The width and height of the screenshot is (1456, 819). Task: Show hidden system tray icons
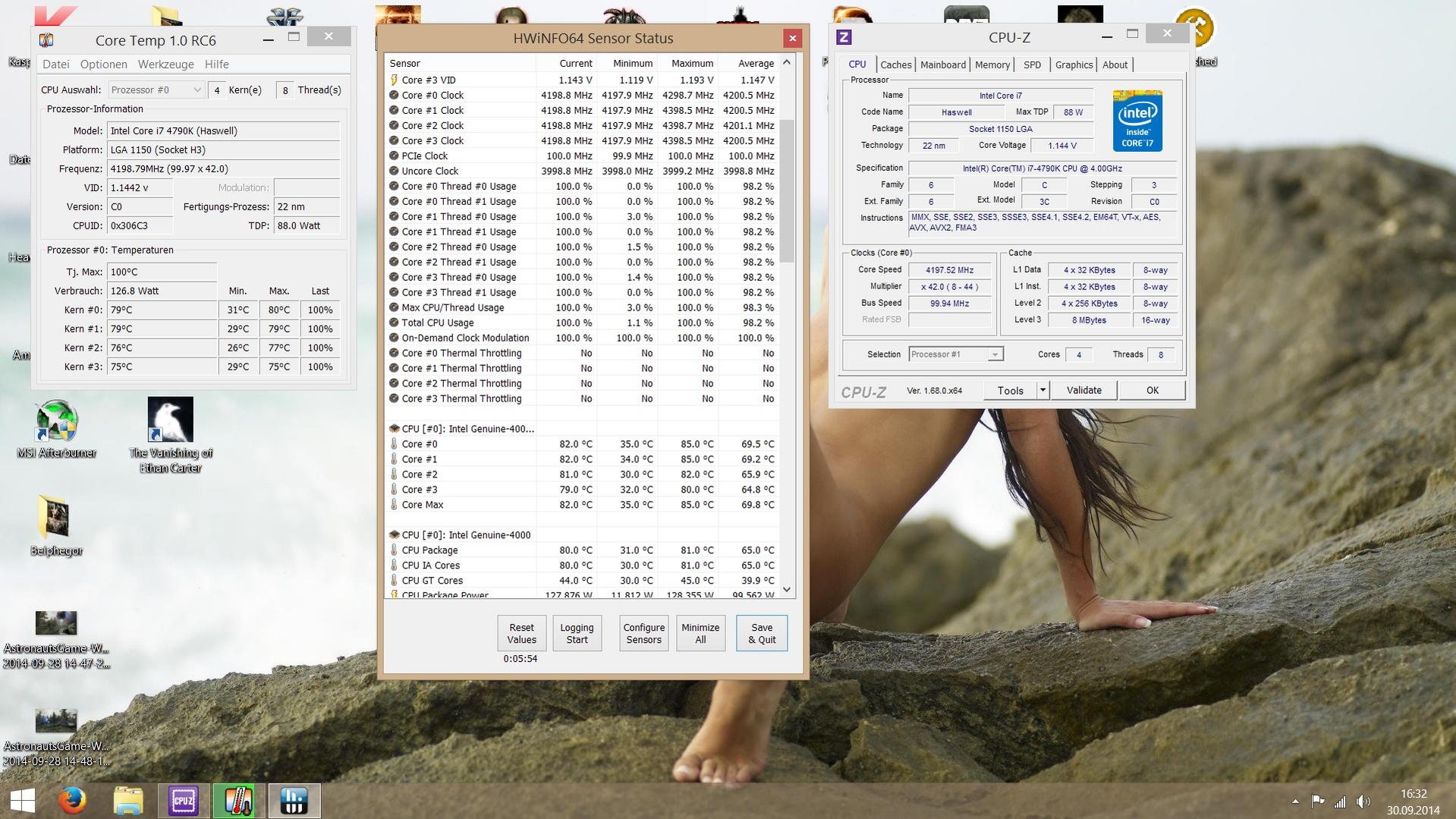pos(1295,802)
